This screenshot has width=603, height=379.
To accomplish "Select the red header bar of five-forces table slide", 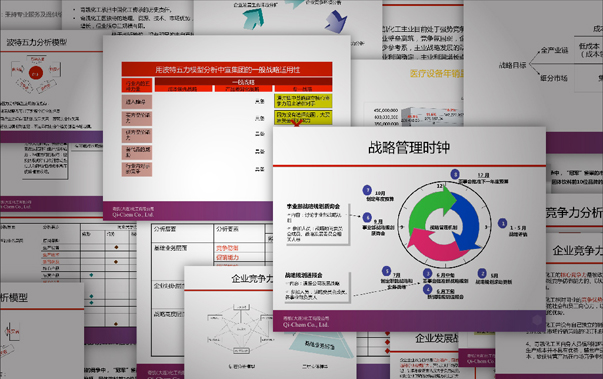I will pyautogui.click(x=227, y=69).
